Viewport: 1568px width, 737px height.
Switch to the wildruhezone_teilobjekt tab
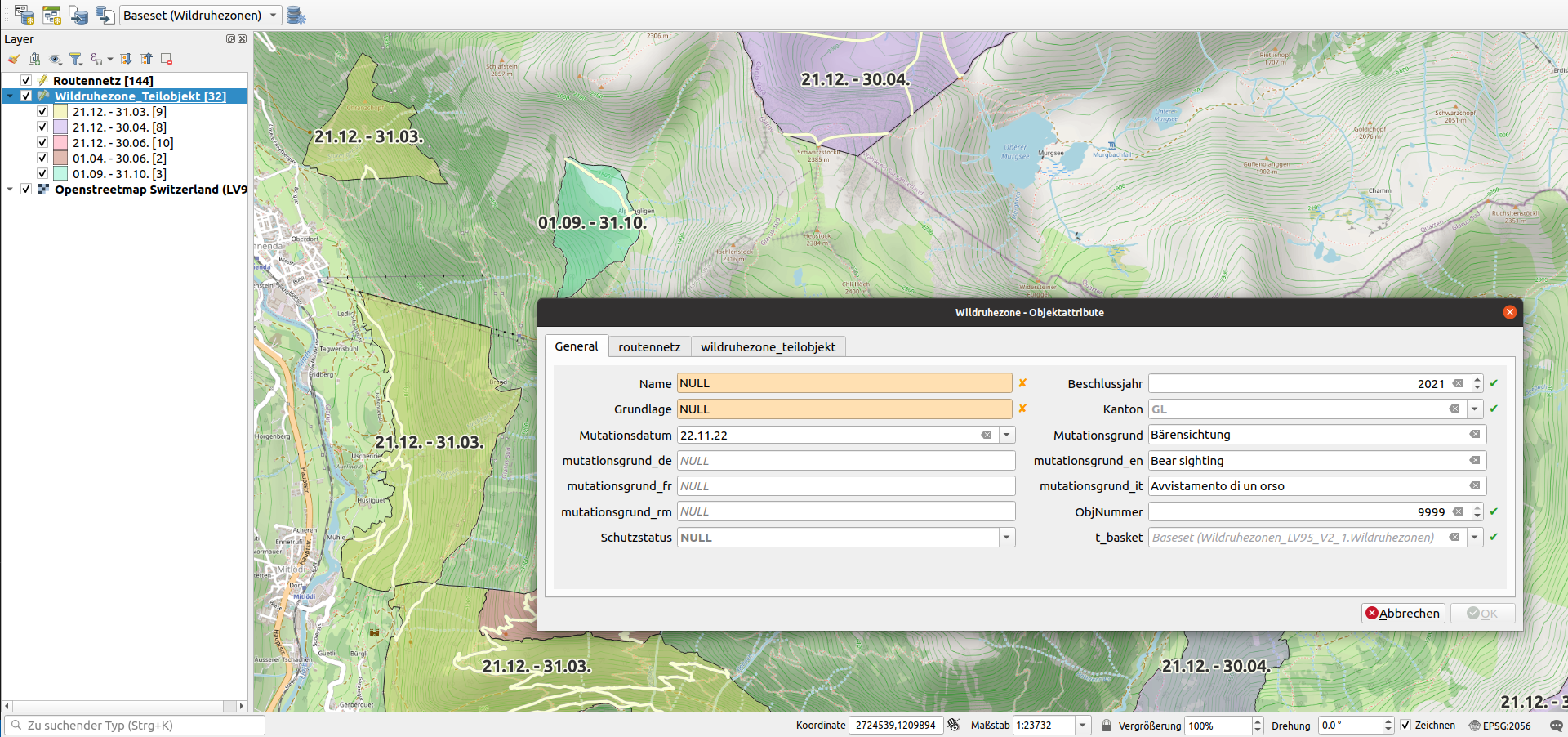[768, 347]
